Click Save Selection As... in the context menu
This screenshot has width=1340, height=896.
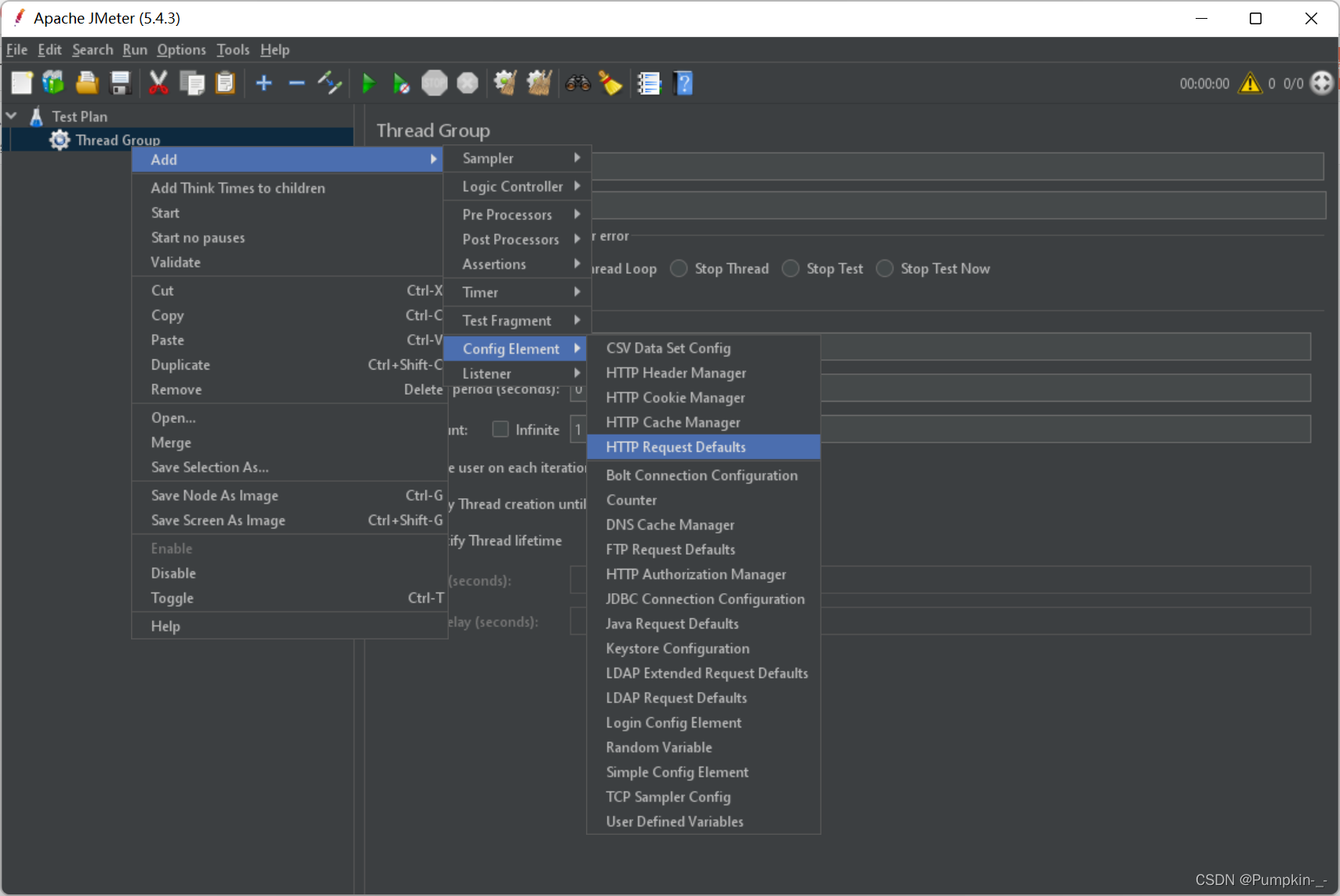point(289,467)
